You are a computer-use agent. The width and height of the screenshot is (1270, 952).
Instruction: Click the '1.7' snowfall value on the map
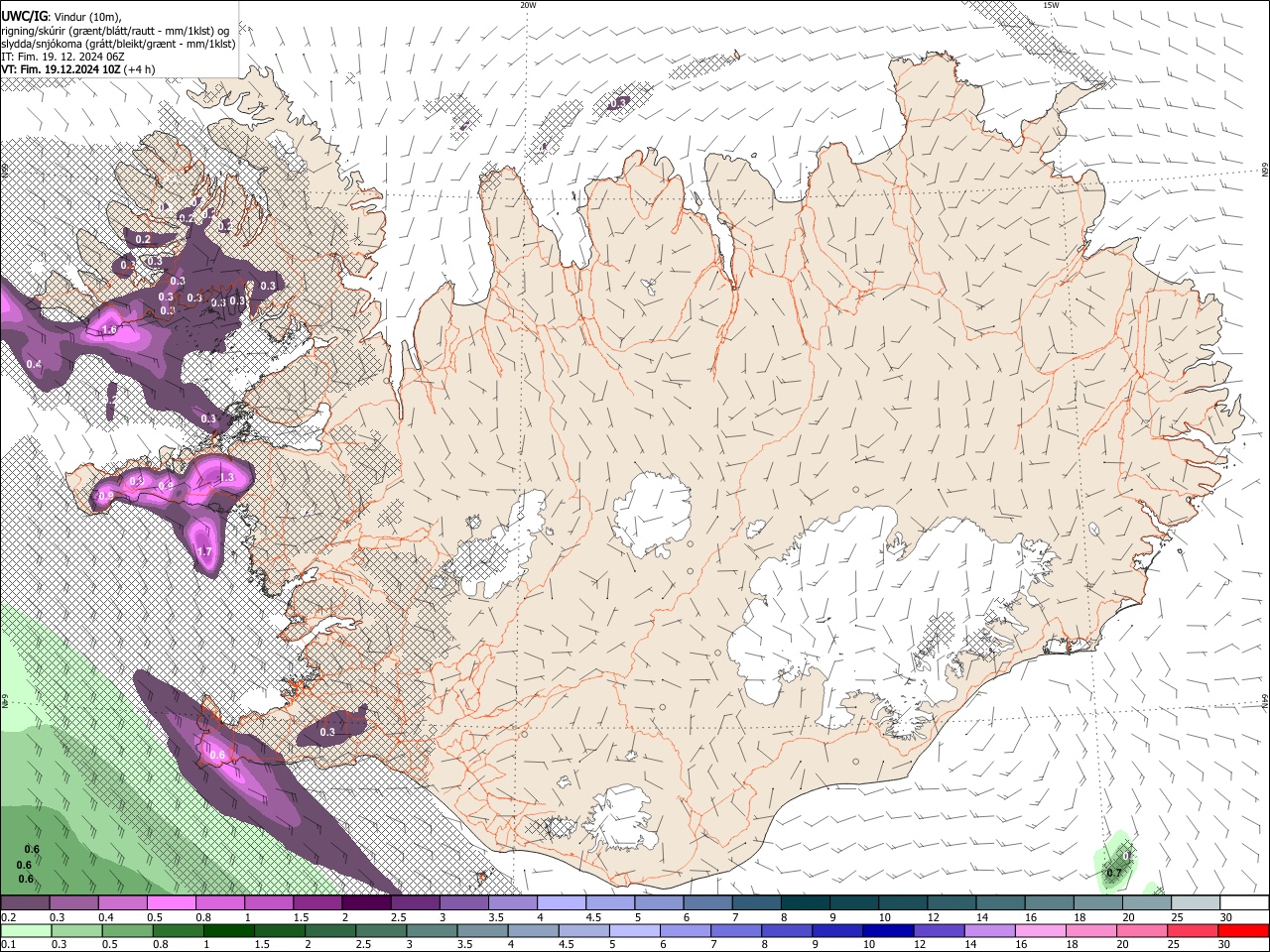click(x=205, y=552)
